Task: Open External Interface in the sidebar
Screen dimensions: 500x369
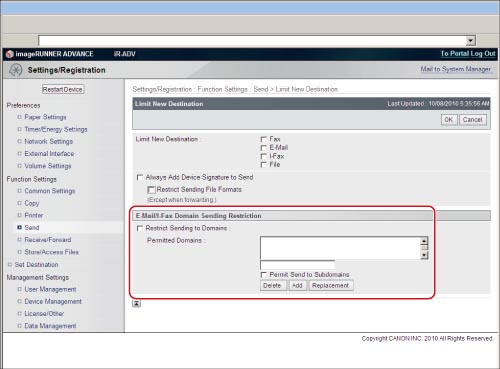Action: click(49, 154)
